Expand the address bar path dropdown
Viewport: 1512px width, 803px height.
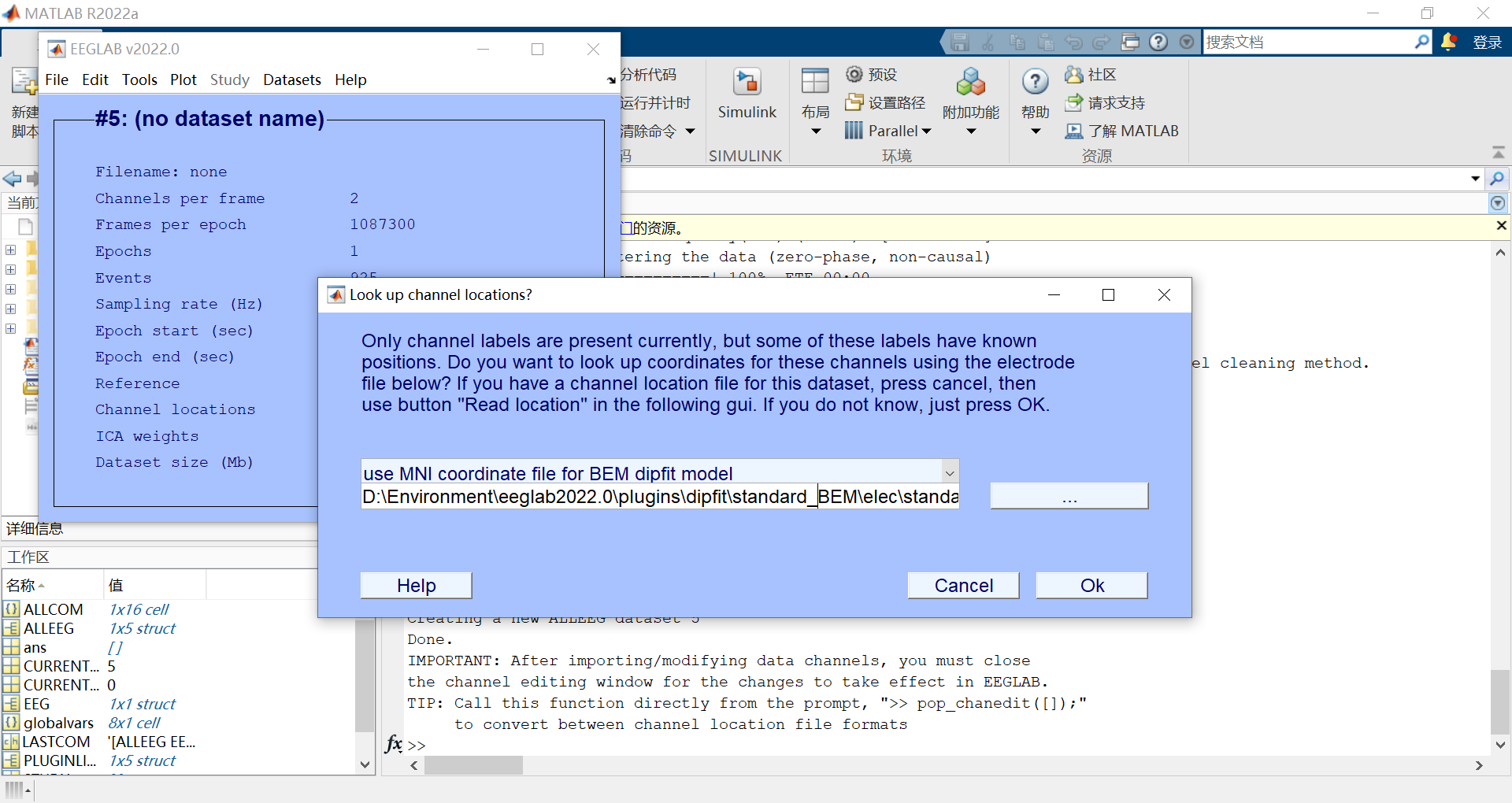click(x=1475, y=179)
